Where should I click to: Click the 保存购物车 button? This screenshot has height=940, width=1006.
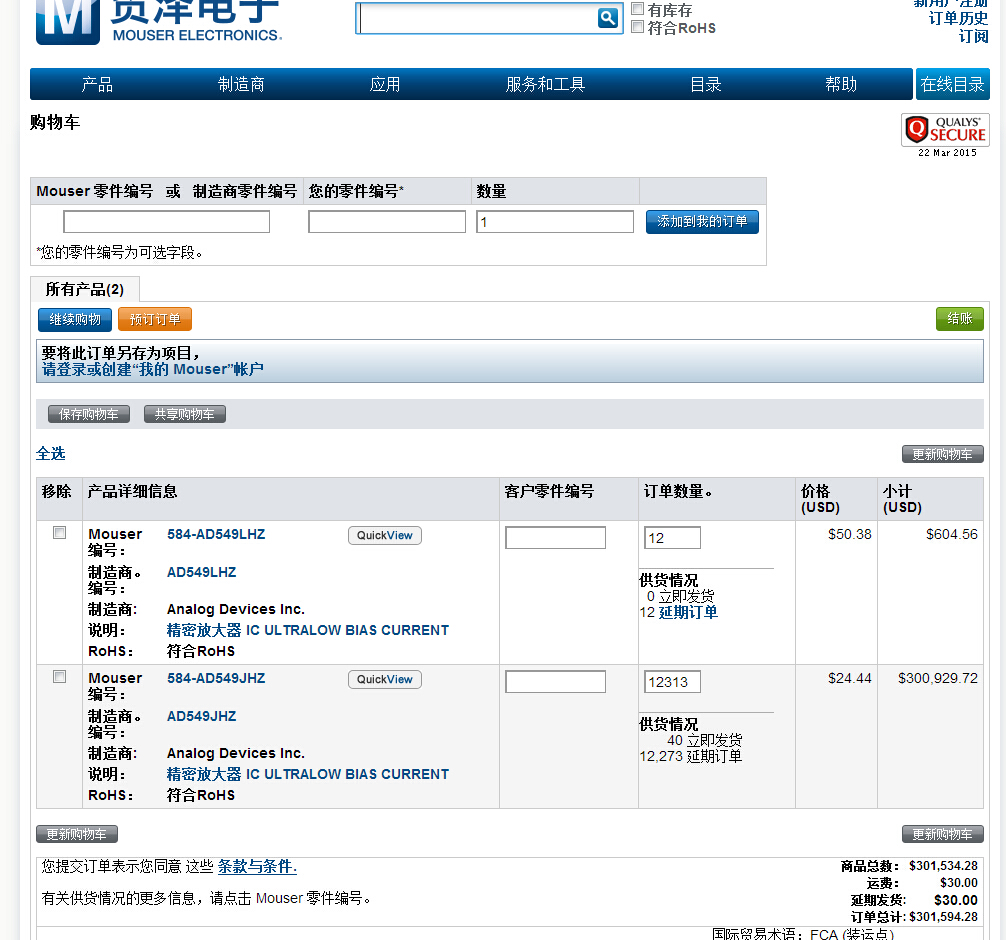point(89,414)
